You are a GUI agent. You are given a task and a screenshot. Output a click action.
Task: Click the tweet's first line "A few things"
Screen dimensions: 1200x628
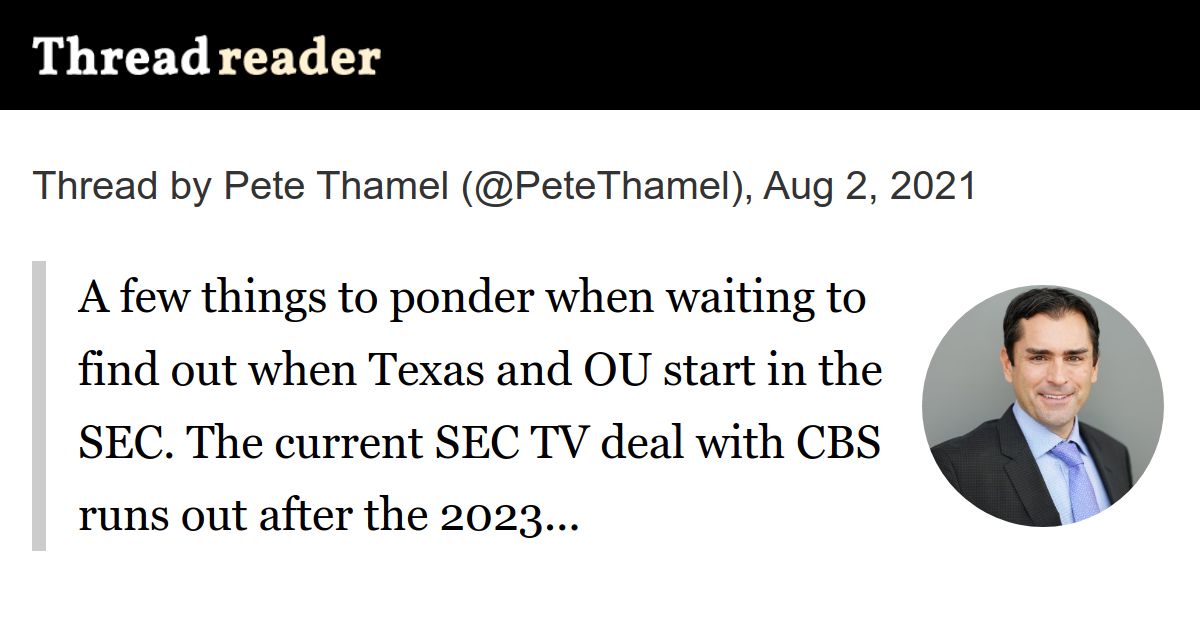click(190, 297)
